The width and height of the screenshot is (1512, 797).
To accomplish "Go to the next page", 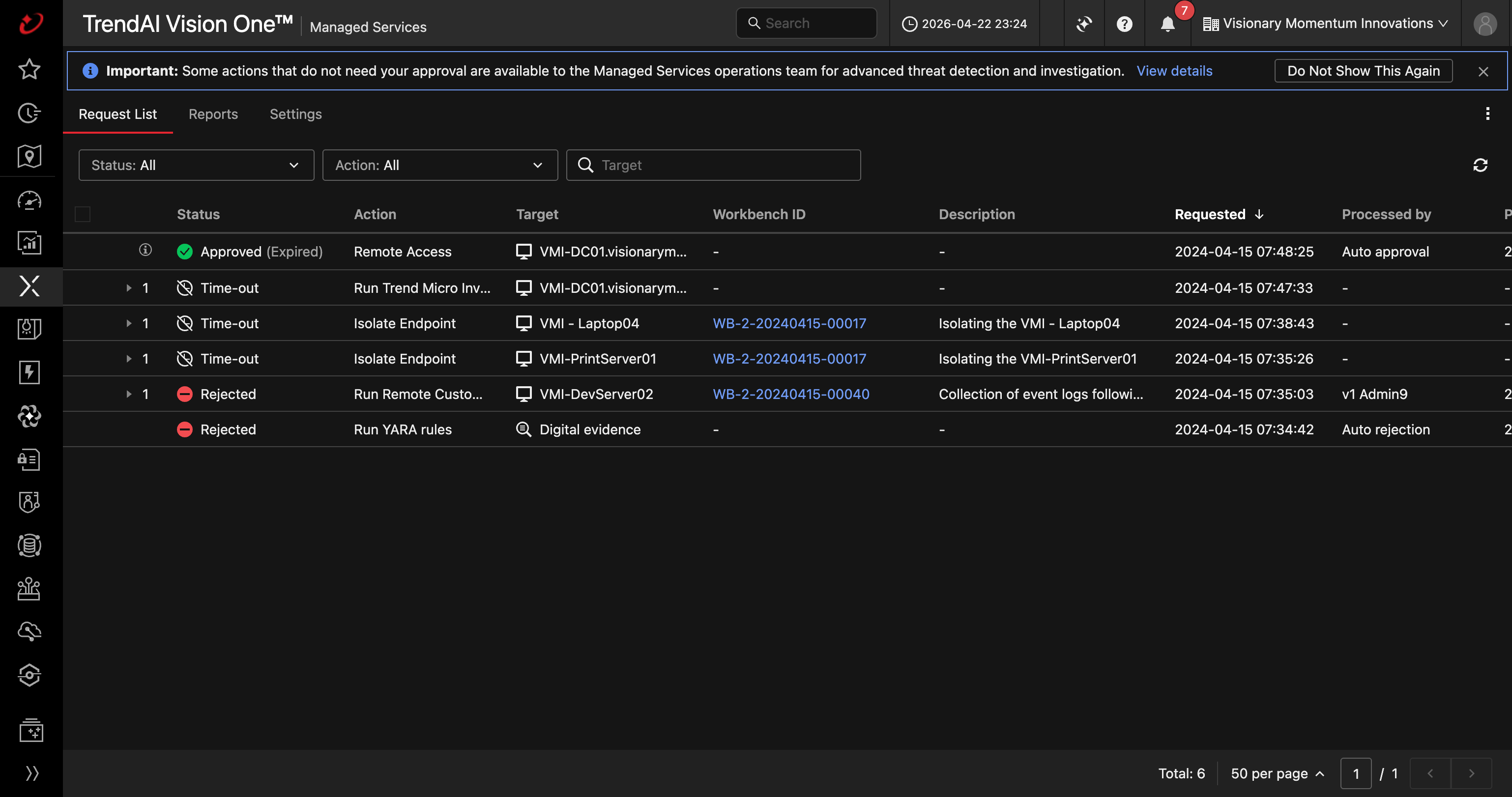I will coord(1471,773).
